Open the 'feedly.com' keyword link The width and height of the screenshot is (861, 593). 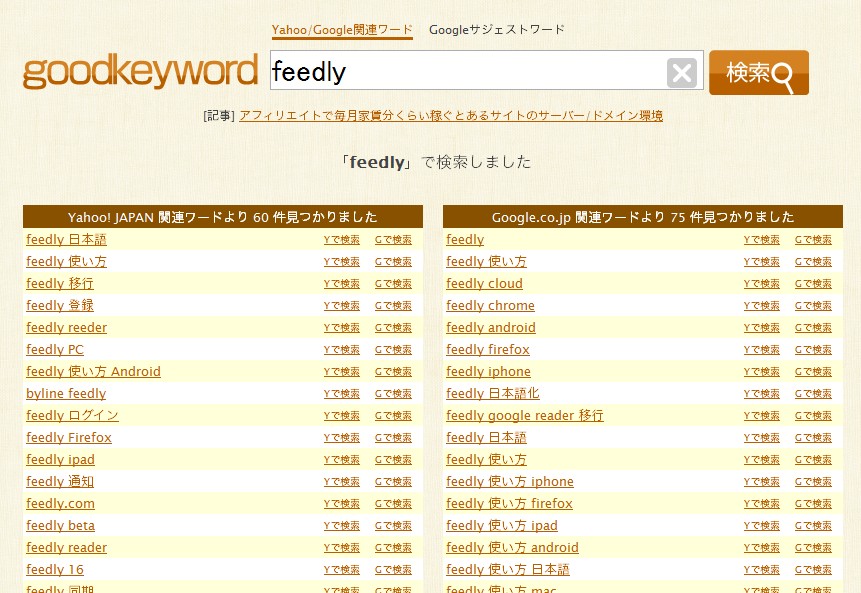click(60, 503)
